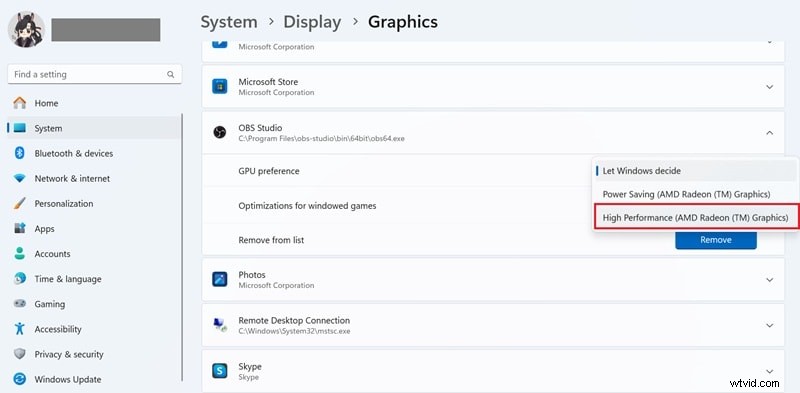Choose High Performance AMD Radeon option

(695, 218)
